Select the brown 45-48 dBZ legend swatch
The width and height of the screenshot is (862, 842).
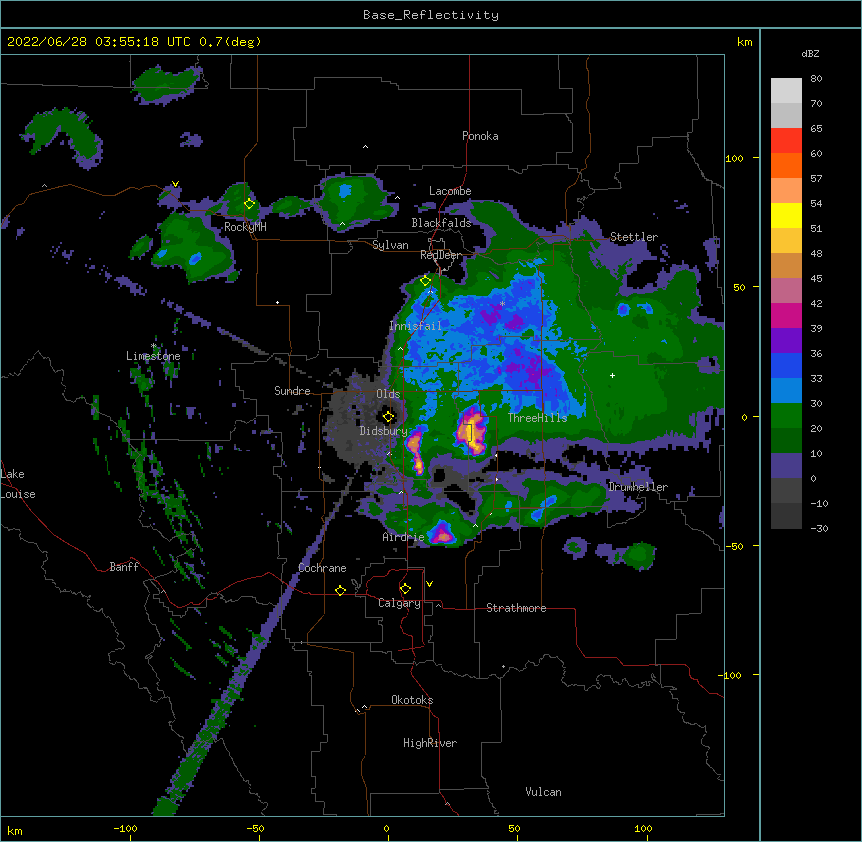pyautogui.click(x=786, y=265)
